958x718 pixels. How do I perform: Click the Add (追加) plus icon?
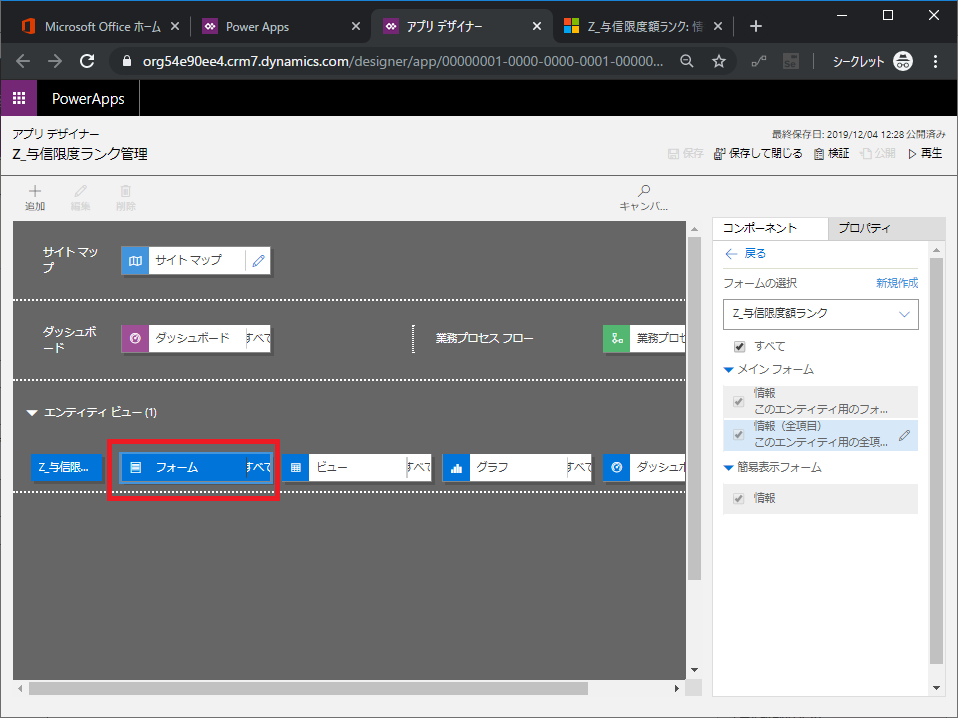(35, 191)
